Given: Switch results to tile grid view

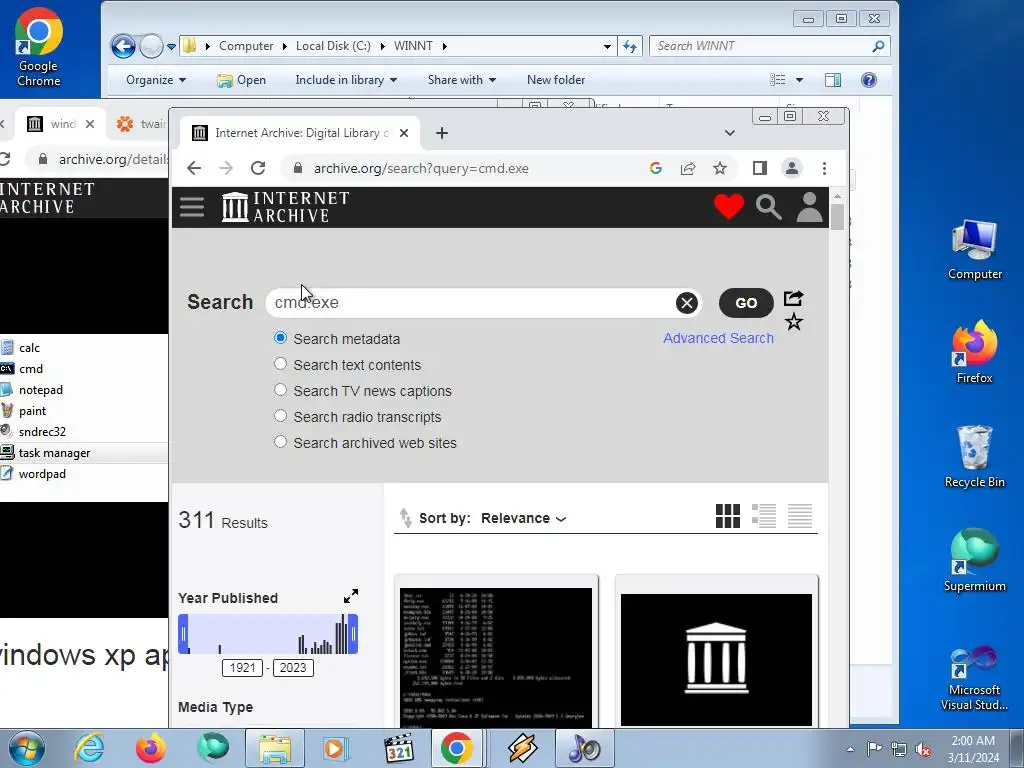Looking at the screenshot, I should click(x=728, y=516).
